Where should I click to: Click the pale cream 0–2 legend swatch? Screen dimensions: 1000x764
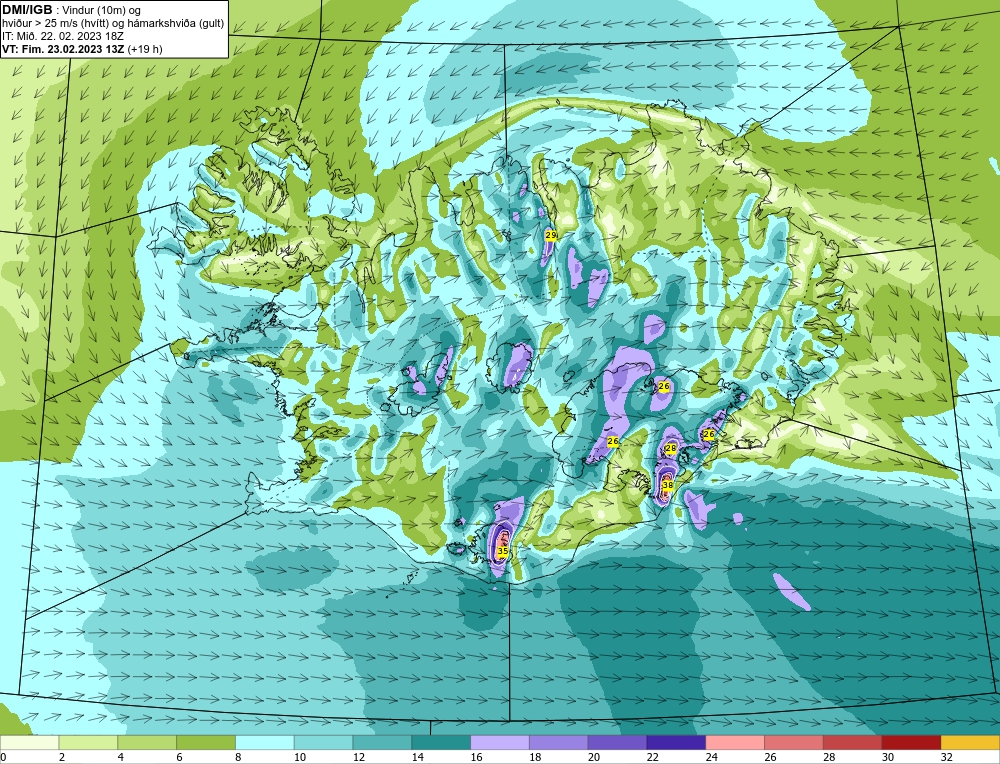(x=29, y=743)
